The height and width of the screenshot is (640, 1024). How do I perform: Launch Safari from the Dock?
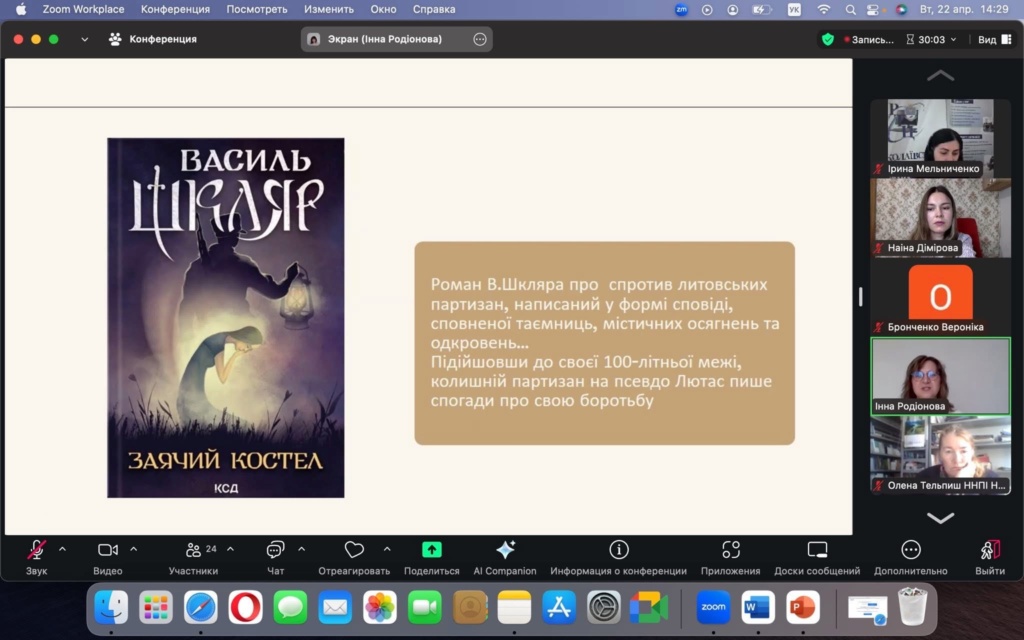[200, 608]
